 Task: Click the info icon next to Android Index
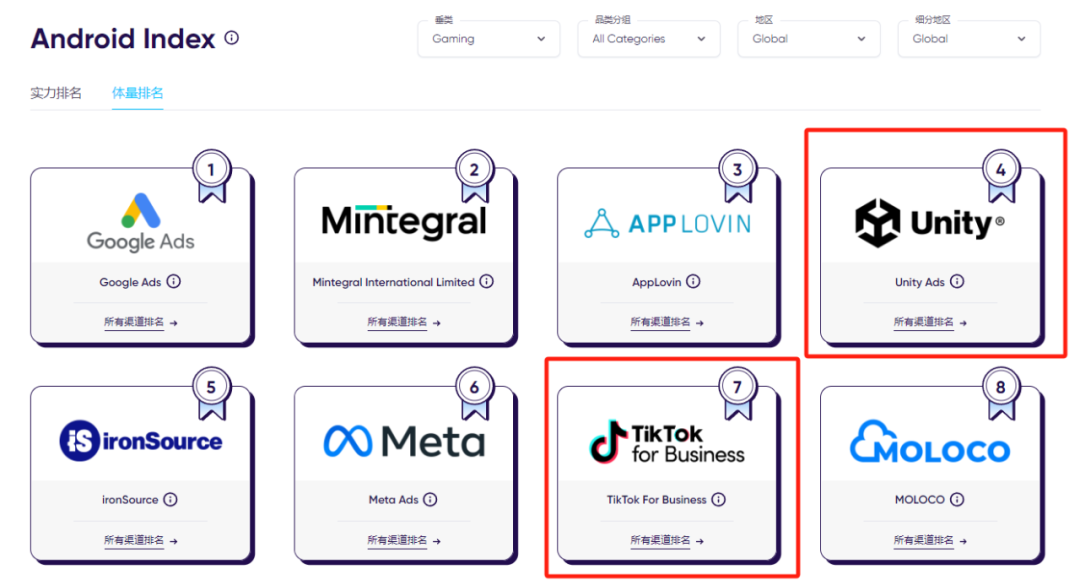coord(232,38)
